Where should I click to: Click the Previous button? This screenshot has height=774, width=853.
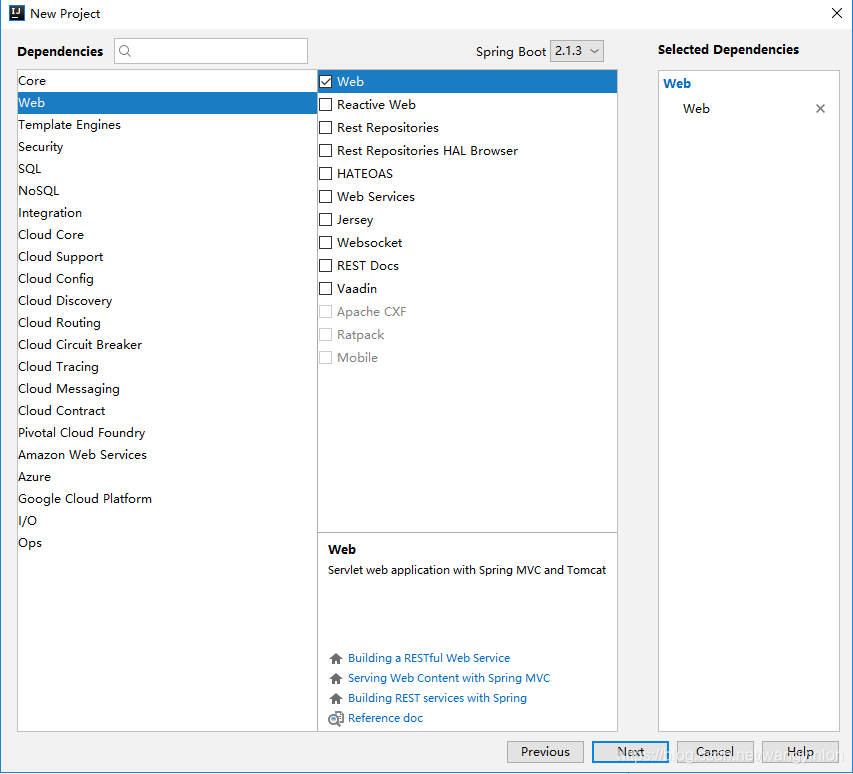click(x=545, y=752)
